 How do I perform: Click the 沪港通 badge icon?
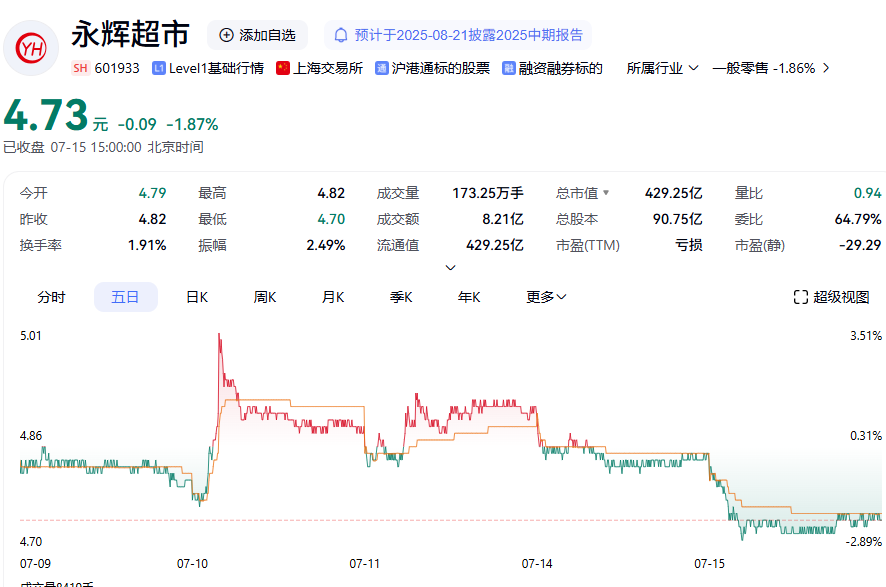click(x=382, y=68)
